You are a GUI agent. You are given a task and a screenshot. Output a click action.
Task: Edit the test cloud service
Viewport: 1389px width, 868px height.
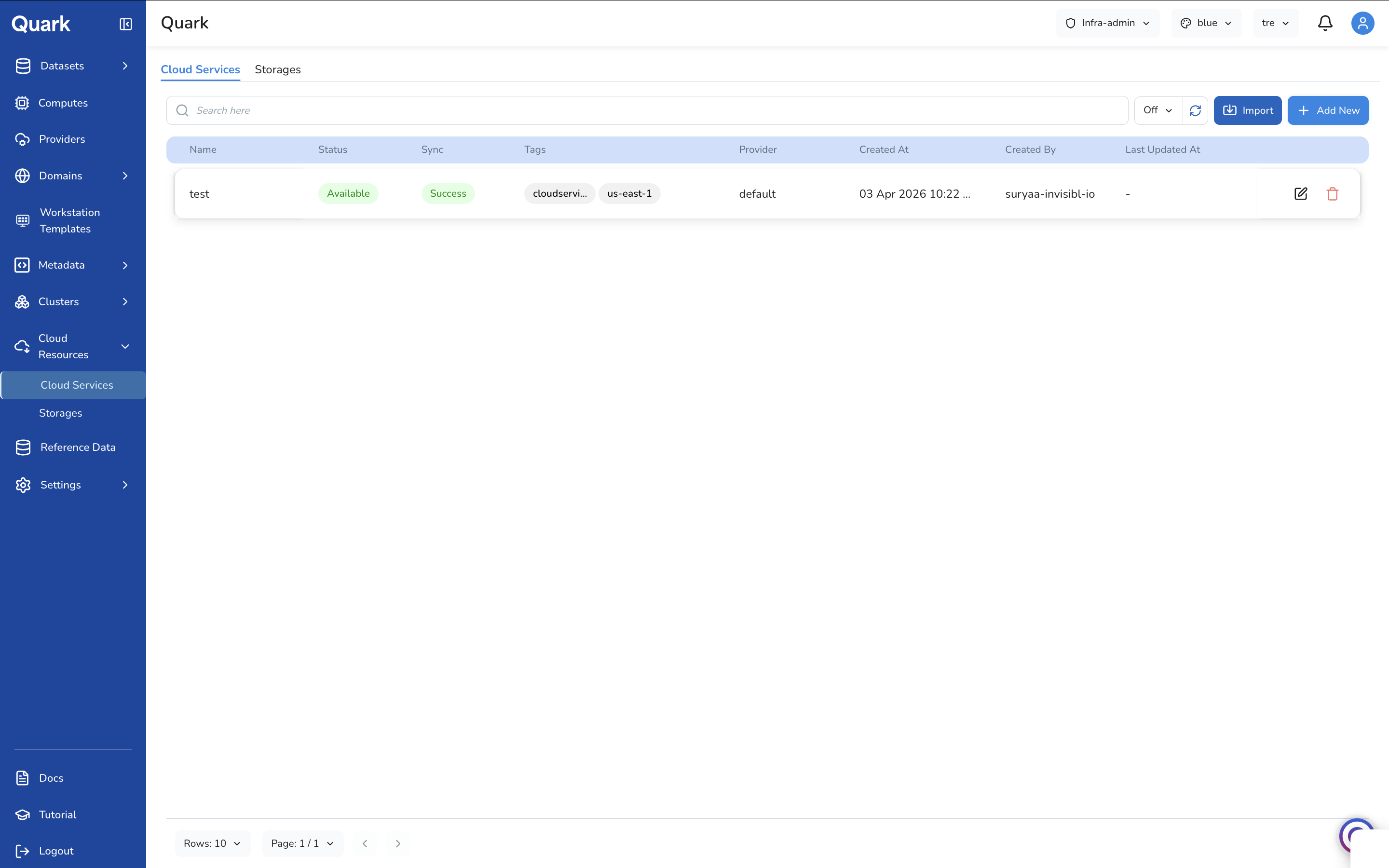[x=1301, y=194]
